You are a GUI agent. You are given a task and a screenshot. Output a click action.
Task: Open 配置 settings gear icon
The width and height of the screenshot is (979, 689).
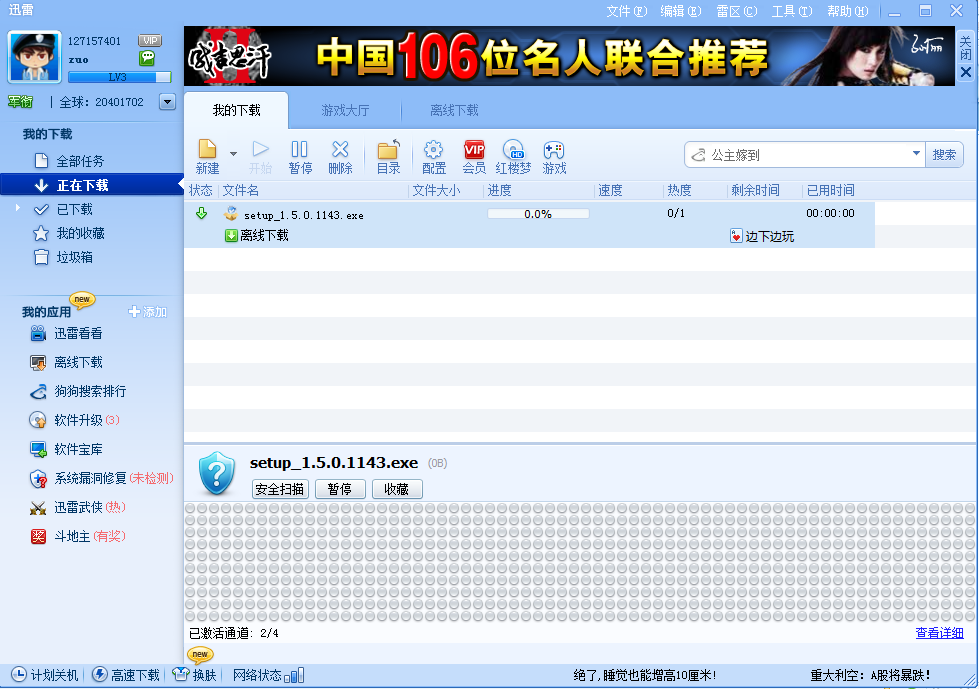pyautogui.click(x=434, y=157)
